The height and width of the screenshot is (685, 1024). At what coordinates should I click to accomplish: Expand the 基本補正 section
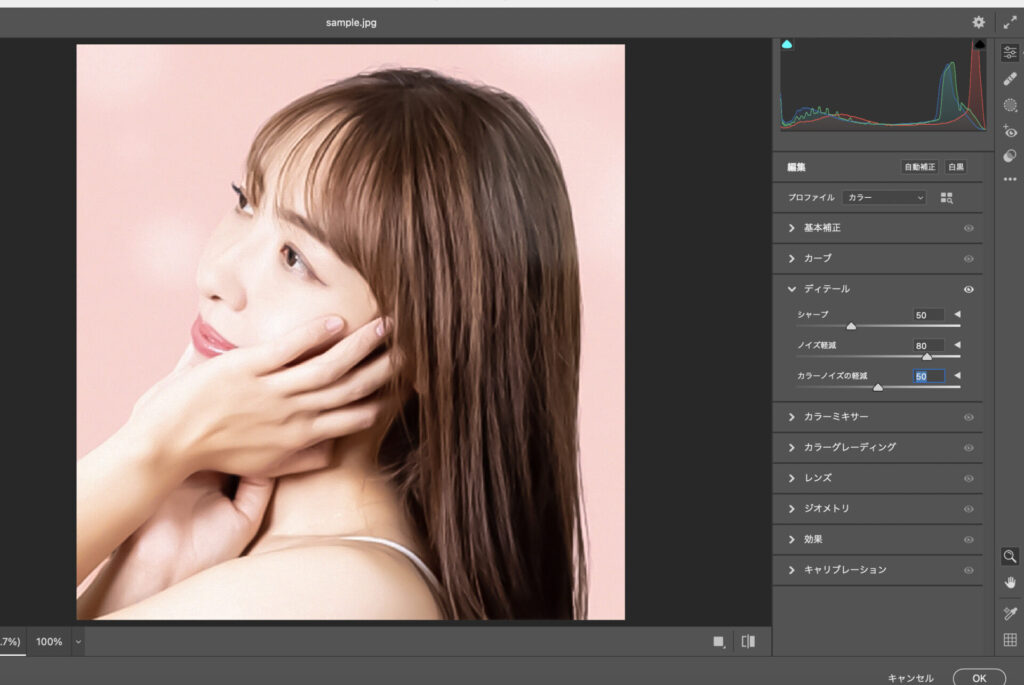point(792,228)
